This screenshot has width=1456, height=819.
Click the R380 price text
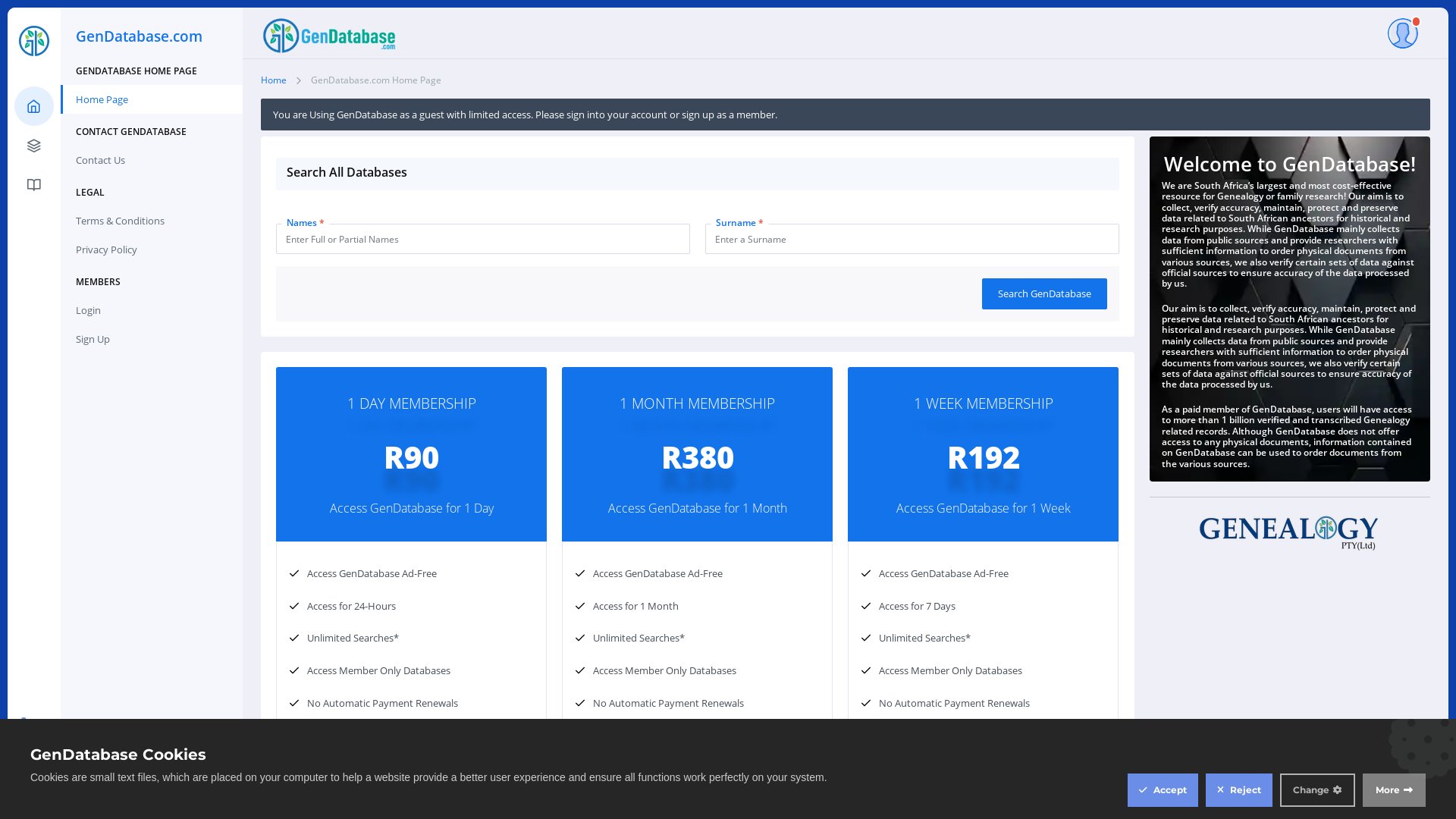698,457
